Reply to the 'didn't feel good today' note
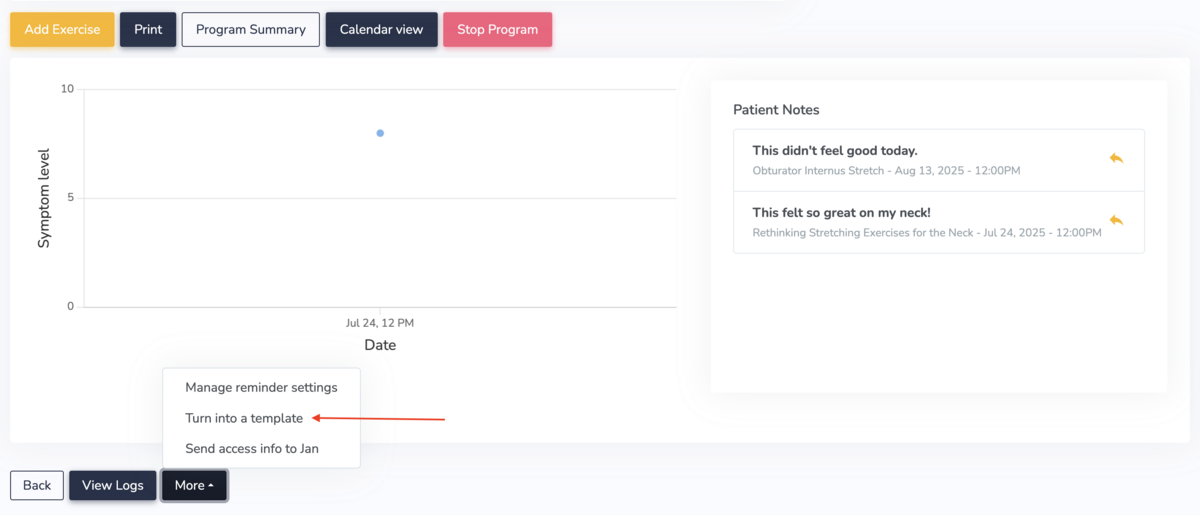The height and width of the screenshot is (515, 1200). point(1116,158)
